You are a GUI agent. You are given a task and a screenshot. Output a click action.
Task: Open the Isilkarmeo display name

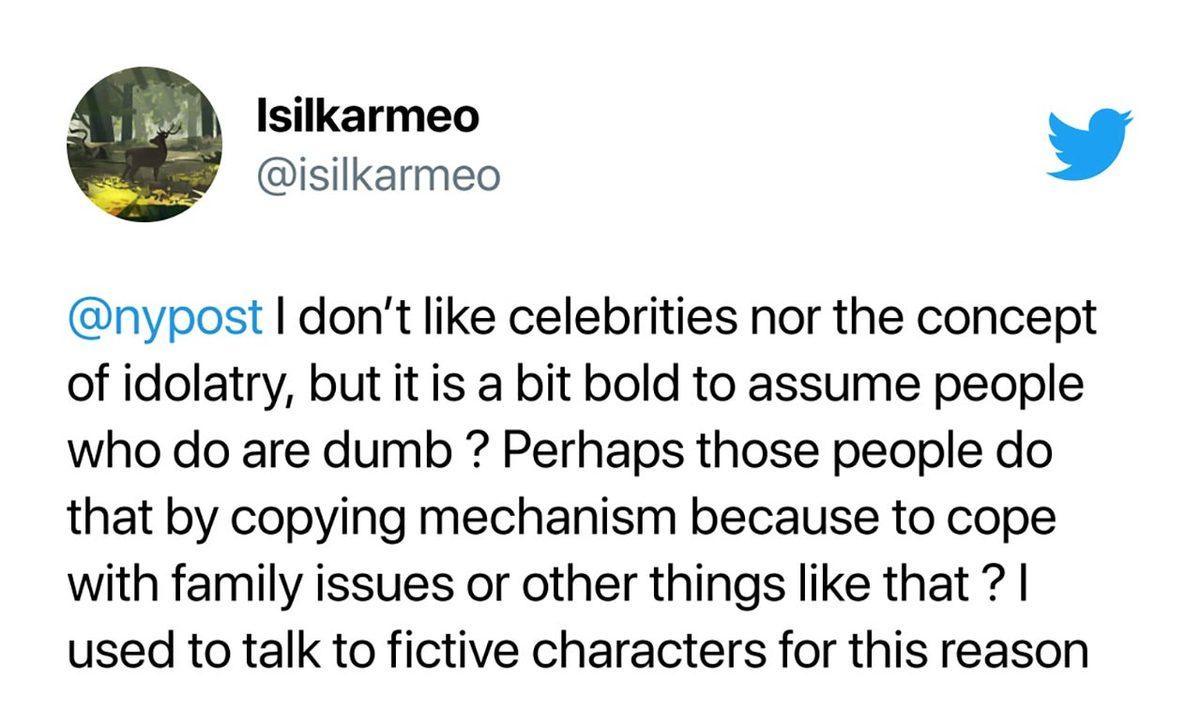tap(367, 118)
